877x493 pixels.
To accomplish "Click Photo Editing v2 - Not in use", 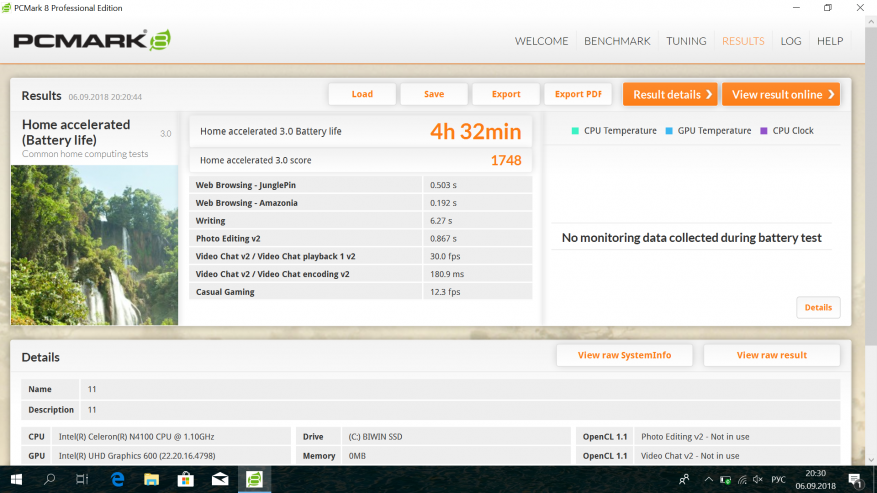I will click(x=695, y=436).
